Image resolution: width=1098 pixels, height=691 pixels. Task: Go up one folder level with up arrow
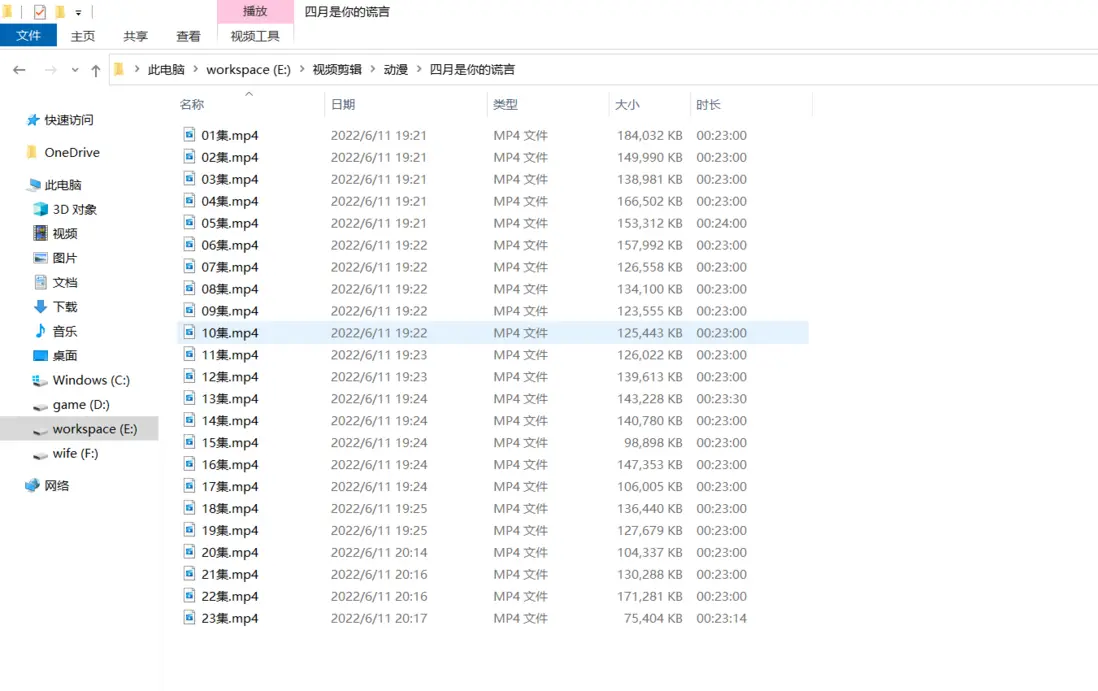(96, 70)
